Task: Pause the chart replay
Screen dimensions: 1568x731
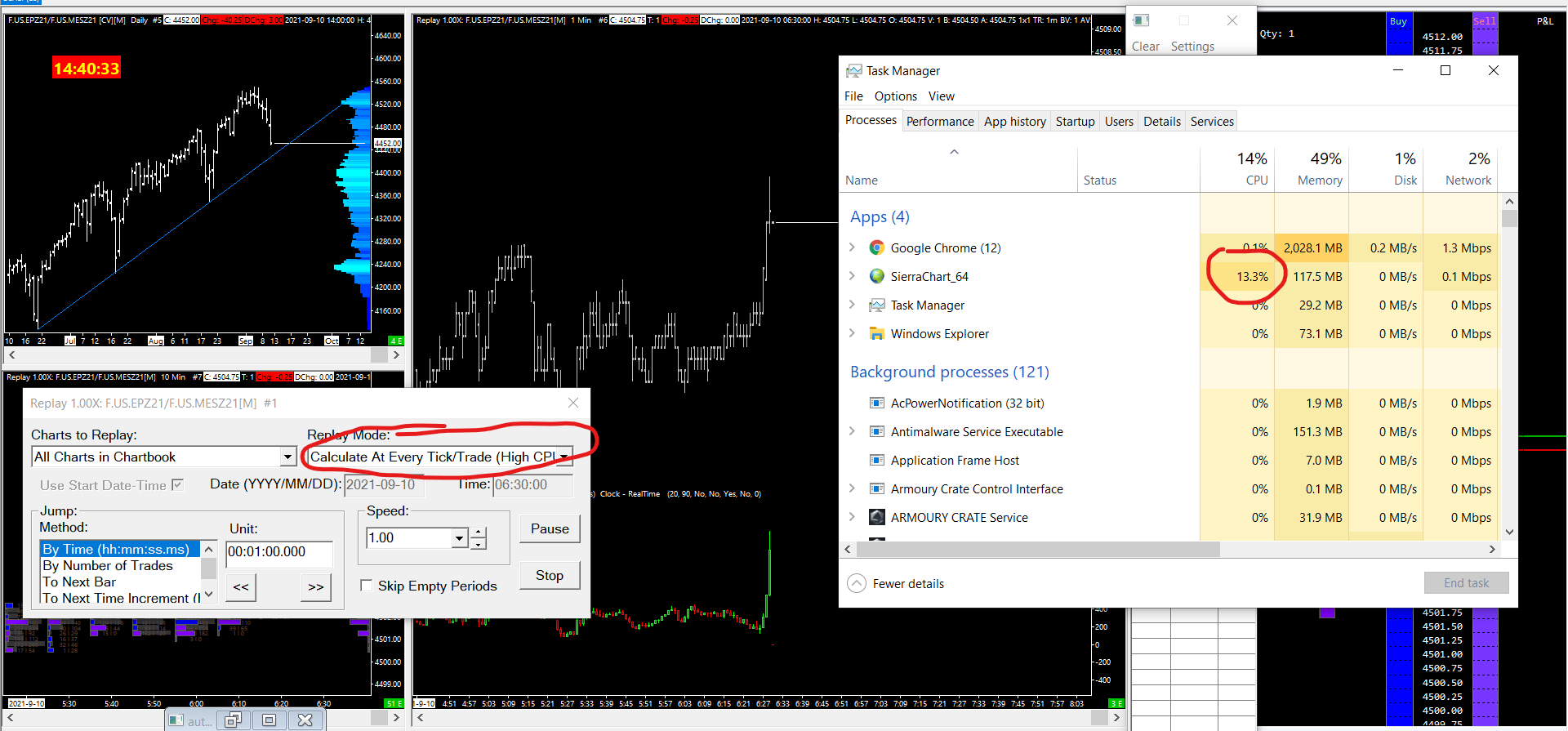Action: 550,528
